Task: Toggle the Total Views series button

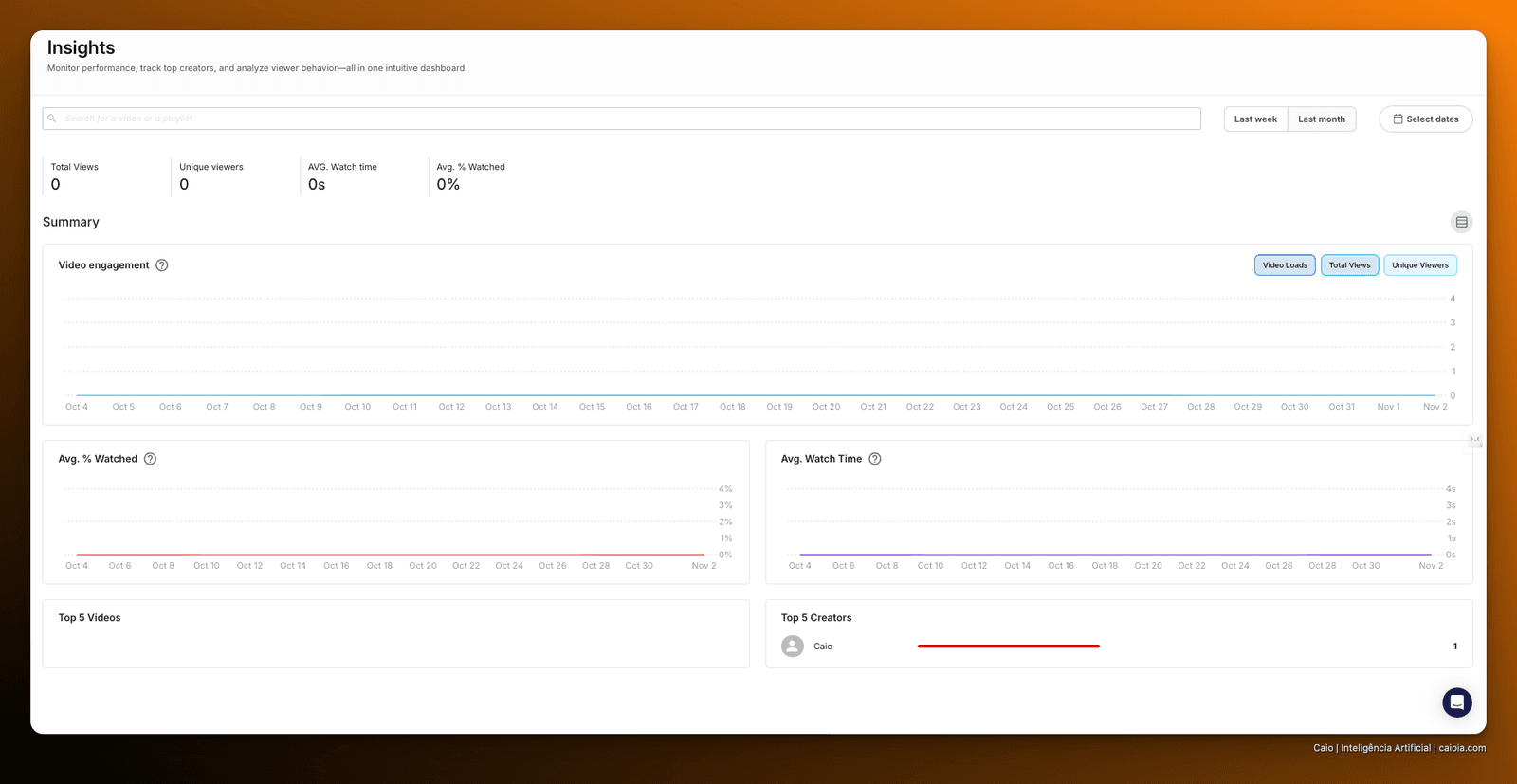Action: [1349, 265]
